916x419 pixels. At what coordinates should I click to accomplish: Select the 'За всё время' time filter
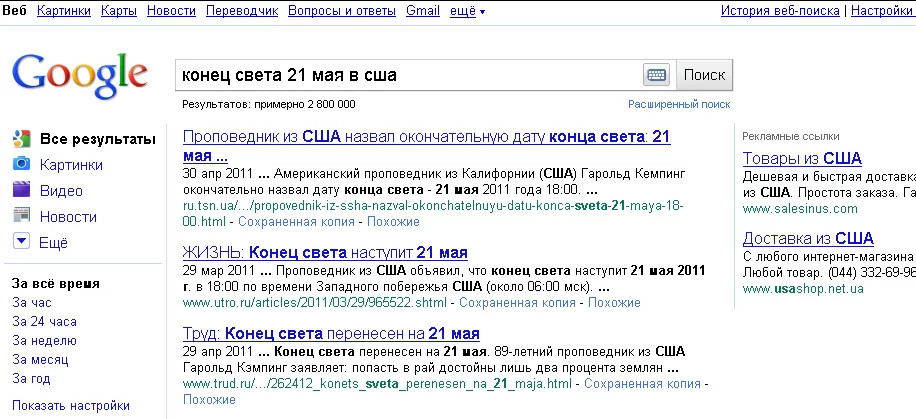coord(55,284)
